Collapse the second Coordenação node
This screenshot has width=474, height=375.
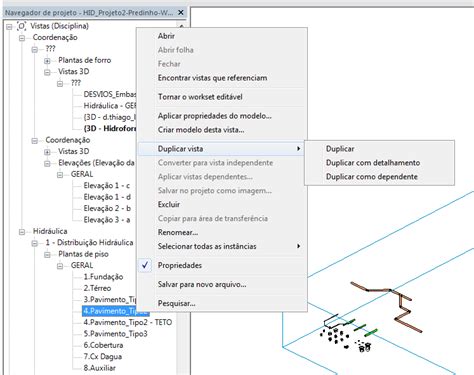click(34, 140)
